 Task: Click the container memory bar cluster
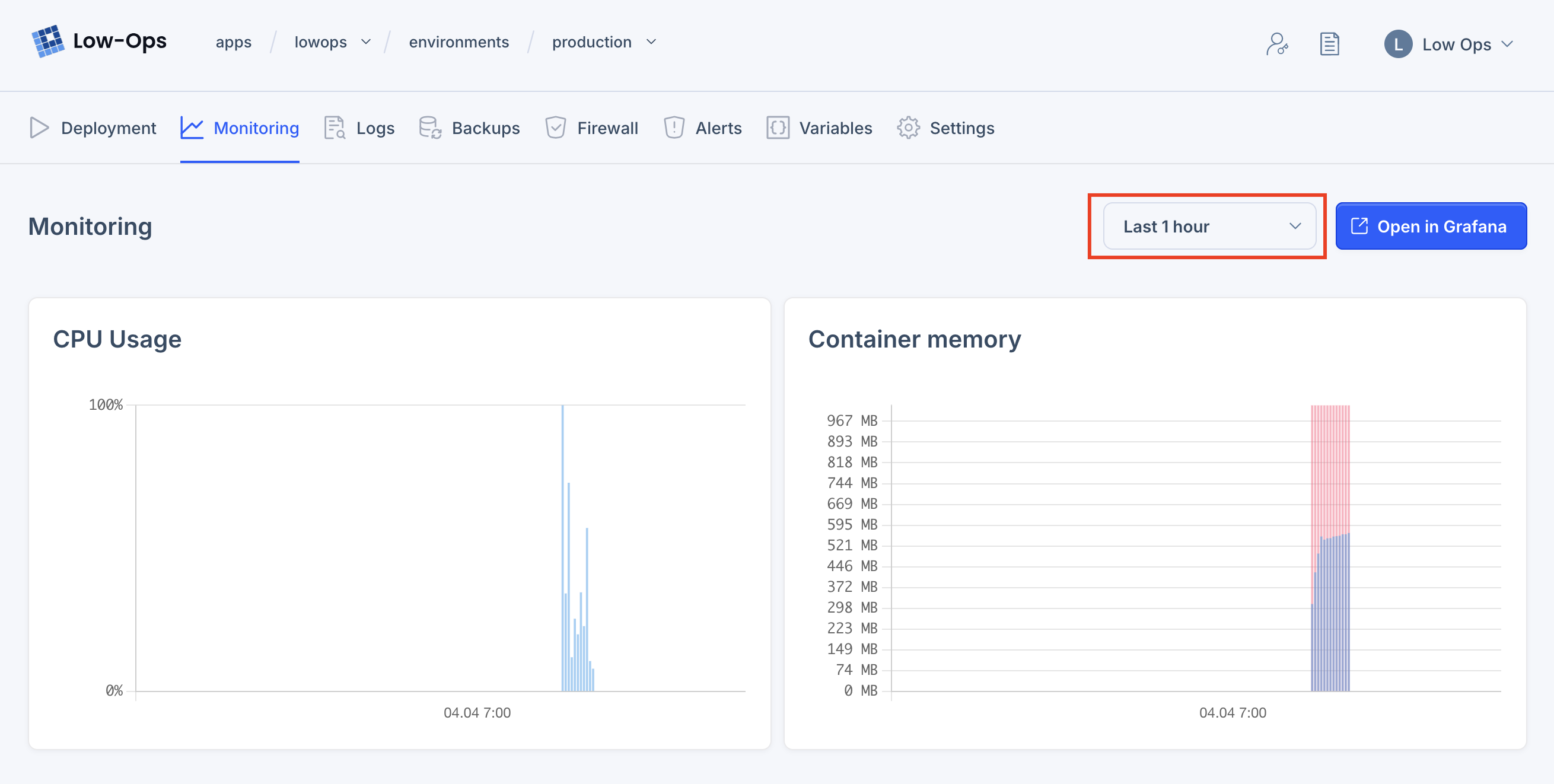tap(1330, 547)
